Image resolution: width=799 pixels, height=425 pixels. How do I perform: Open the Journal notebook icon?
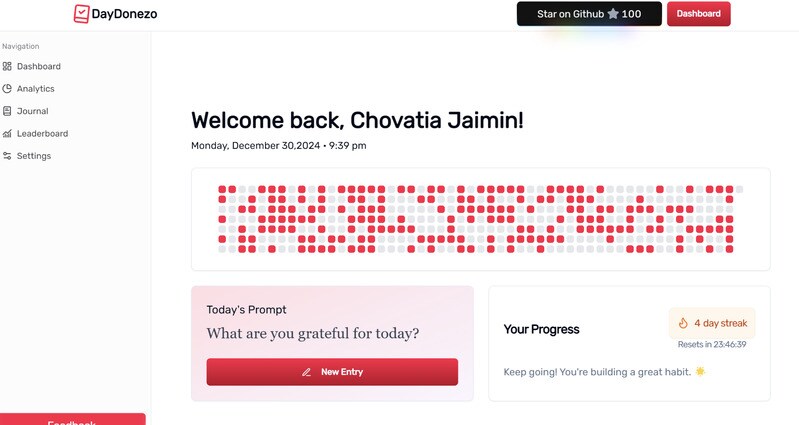pyautogui.click(x=7, y=111)
